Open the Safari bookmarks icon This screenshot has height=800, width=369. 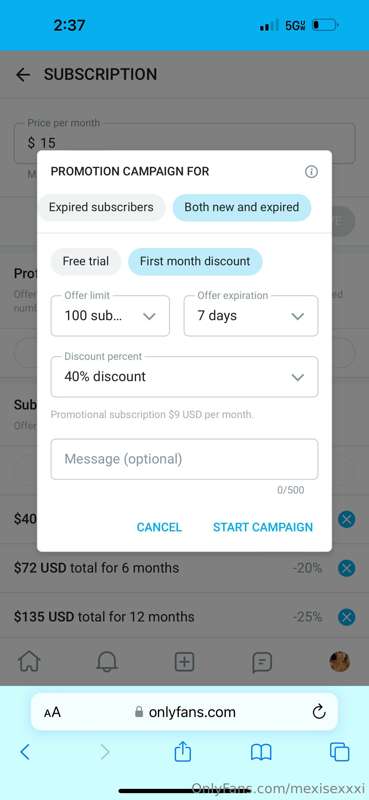(x=261, y=752)
